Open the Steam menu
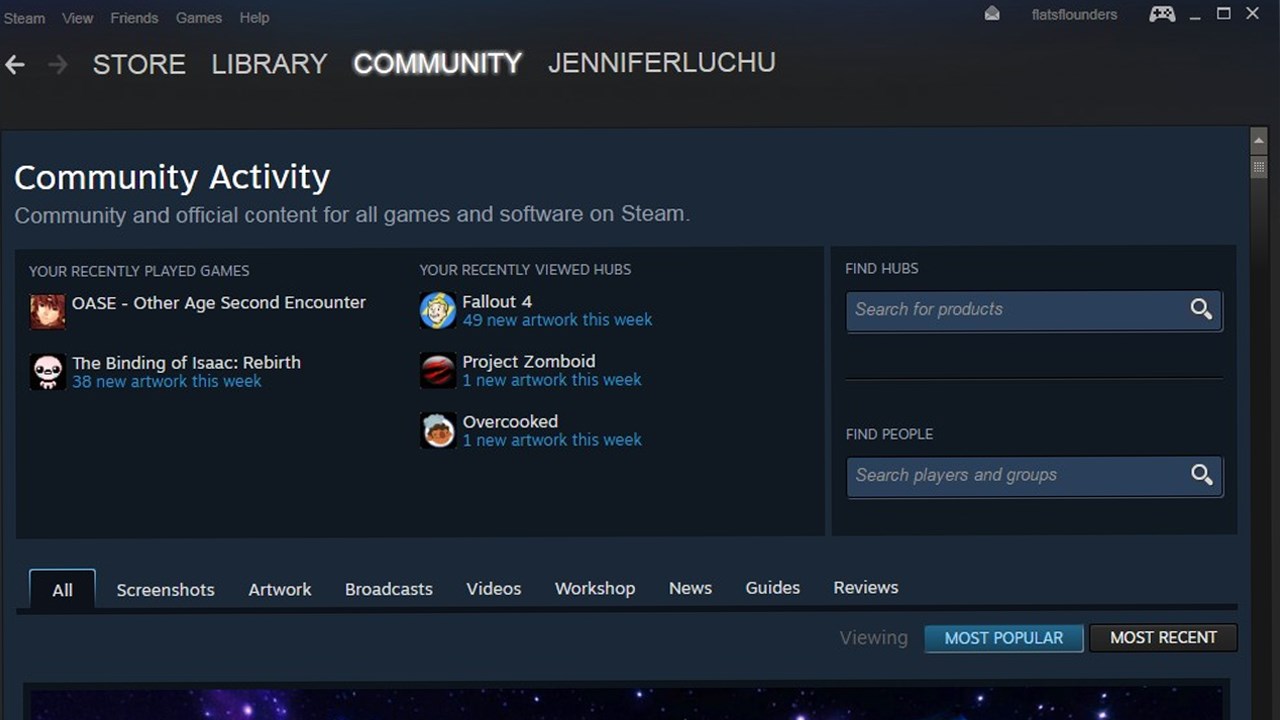The height and width of the screenshot is (720, 1280). click(24, 18)
